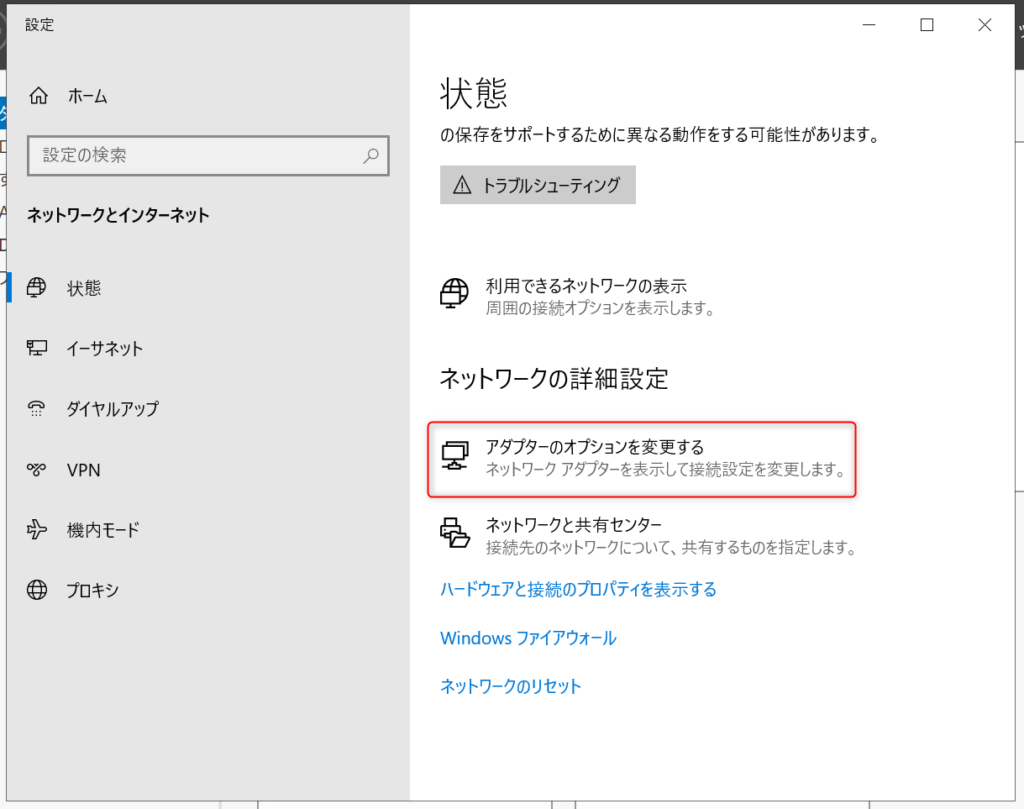
Task: Click the アダプターのオプション network adapter icon
Action: click(455, 457)
